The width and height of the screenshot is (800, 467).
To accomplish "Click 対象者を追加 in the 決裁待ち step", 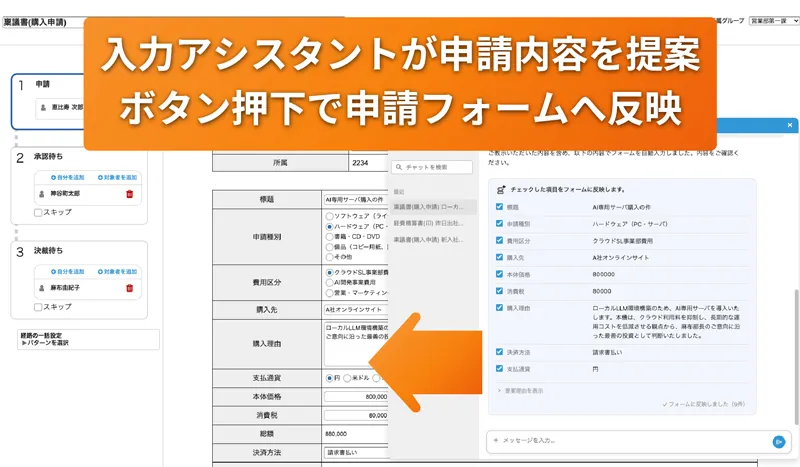I will click(x=117, y=272).
